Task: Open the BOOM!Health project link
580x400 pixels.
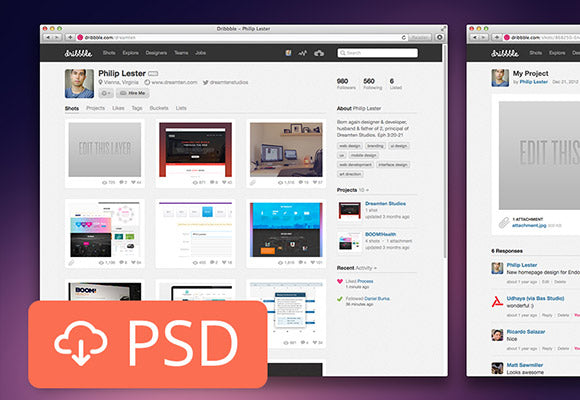Action: 381,234
